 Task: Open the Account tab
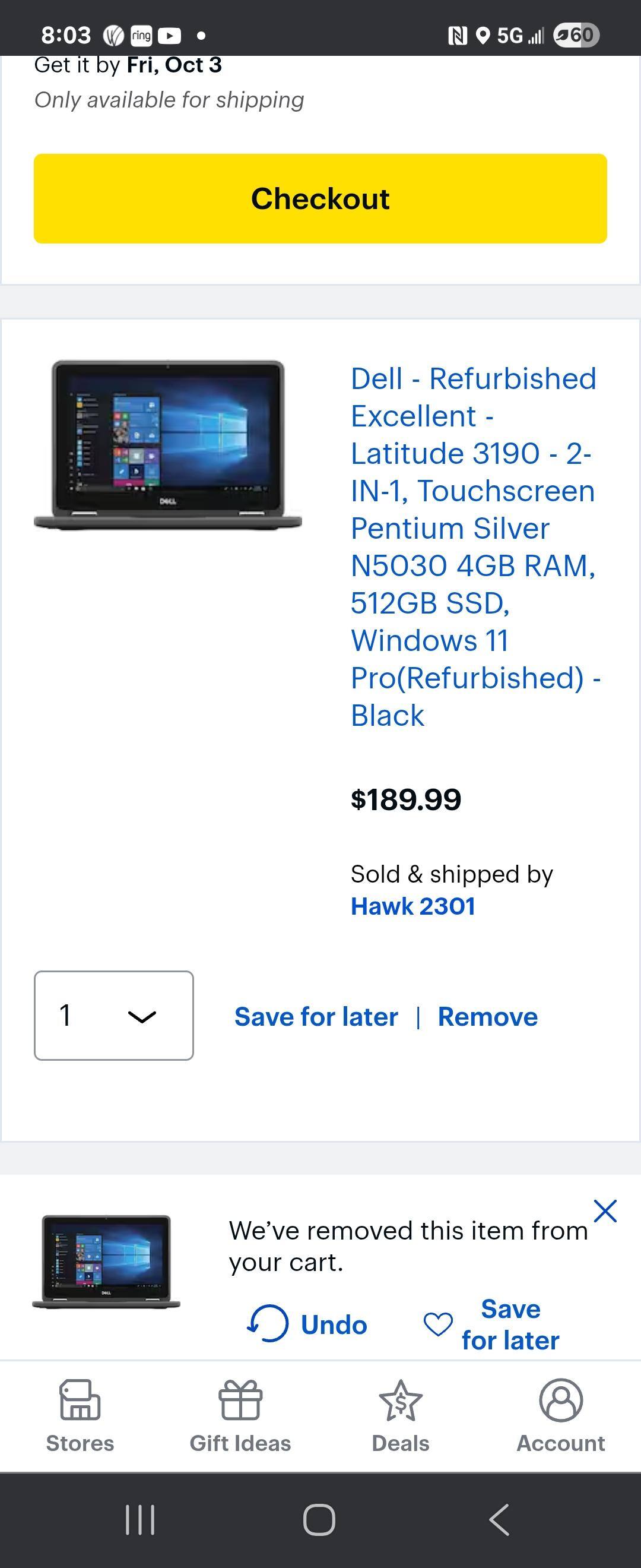(561, 1416)
